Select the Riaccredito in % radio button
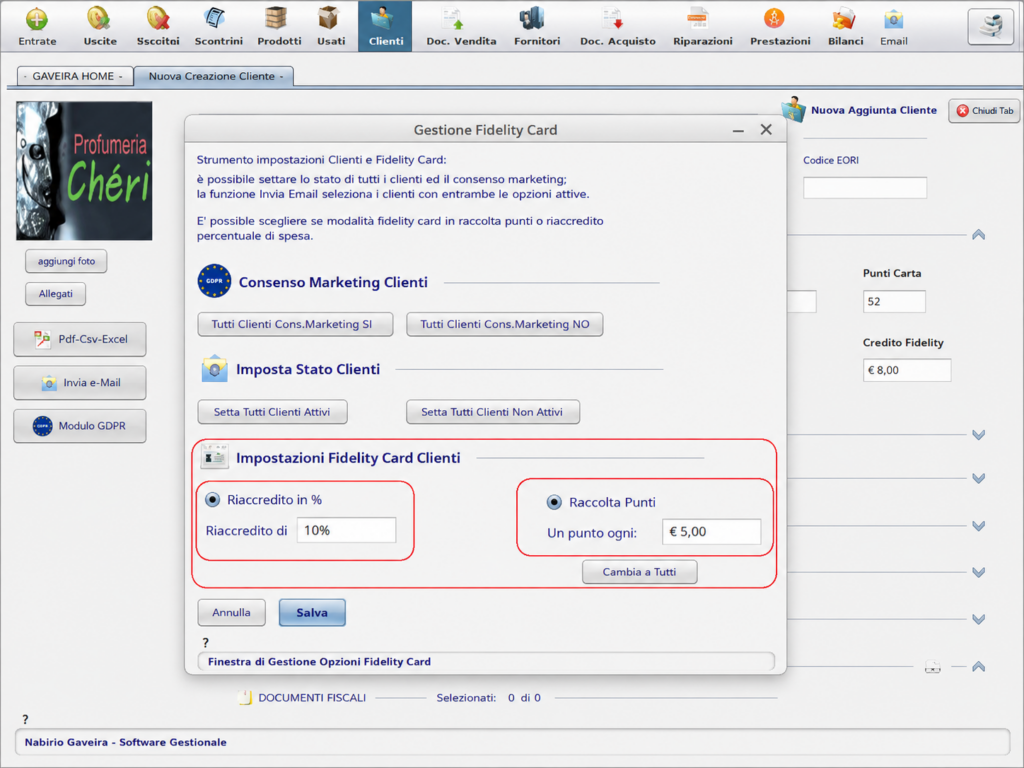1024x768 pixels. 212,500
